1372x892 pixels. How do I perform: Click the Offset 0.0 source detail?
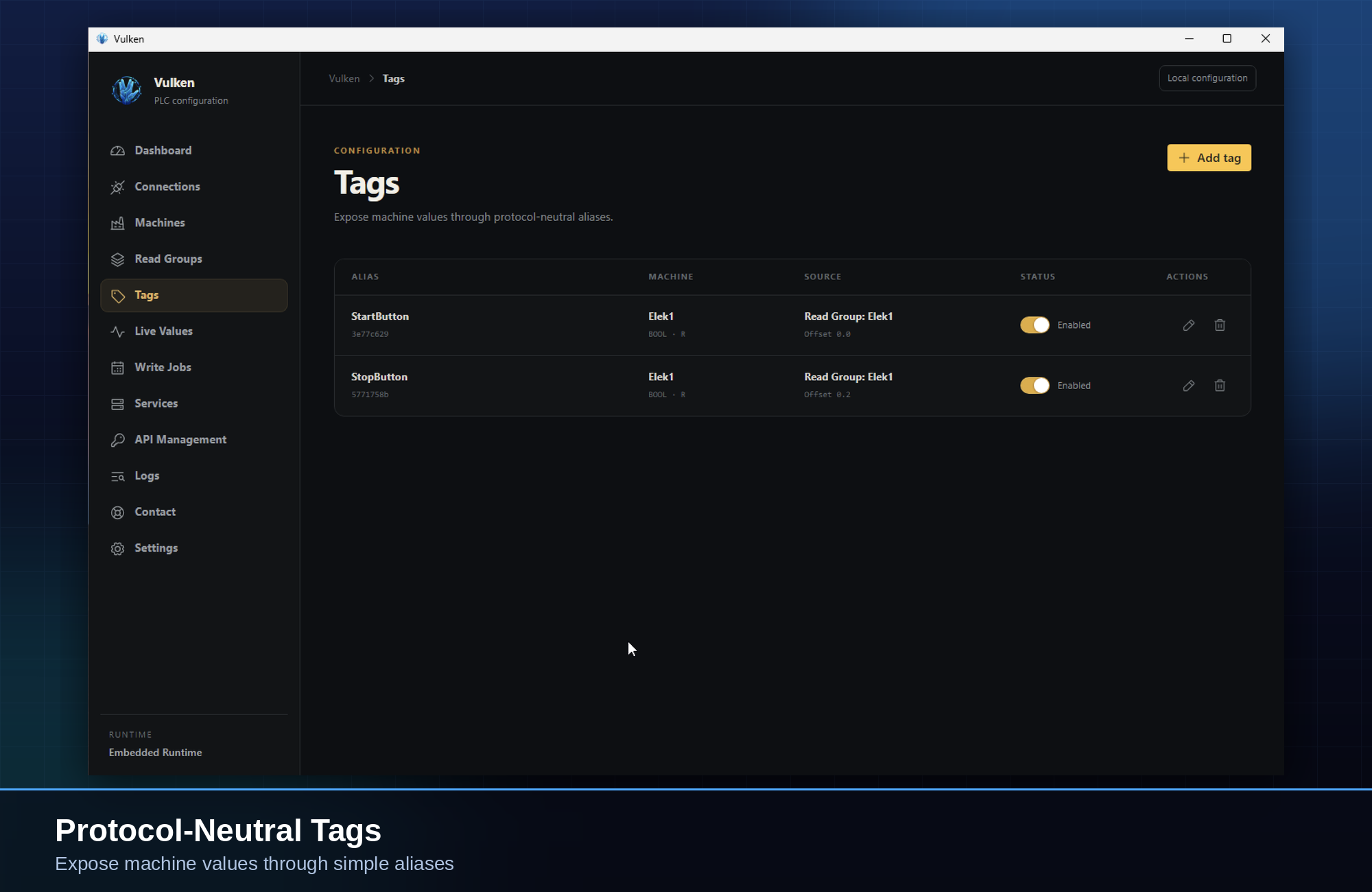tap(827, 334)
